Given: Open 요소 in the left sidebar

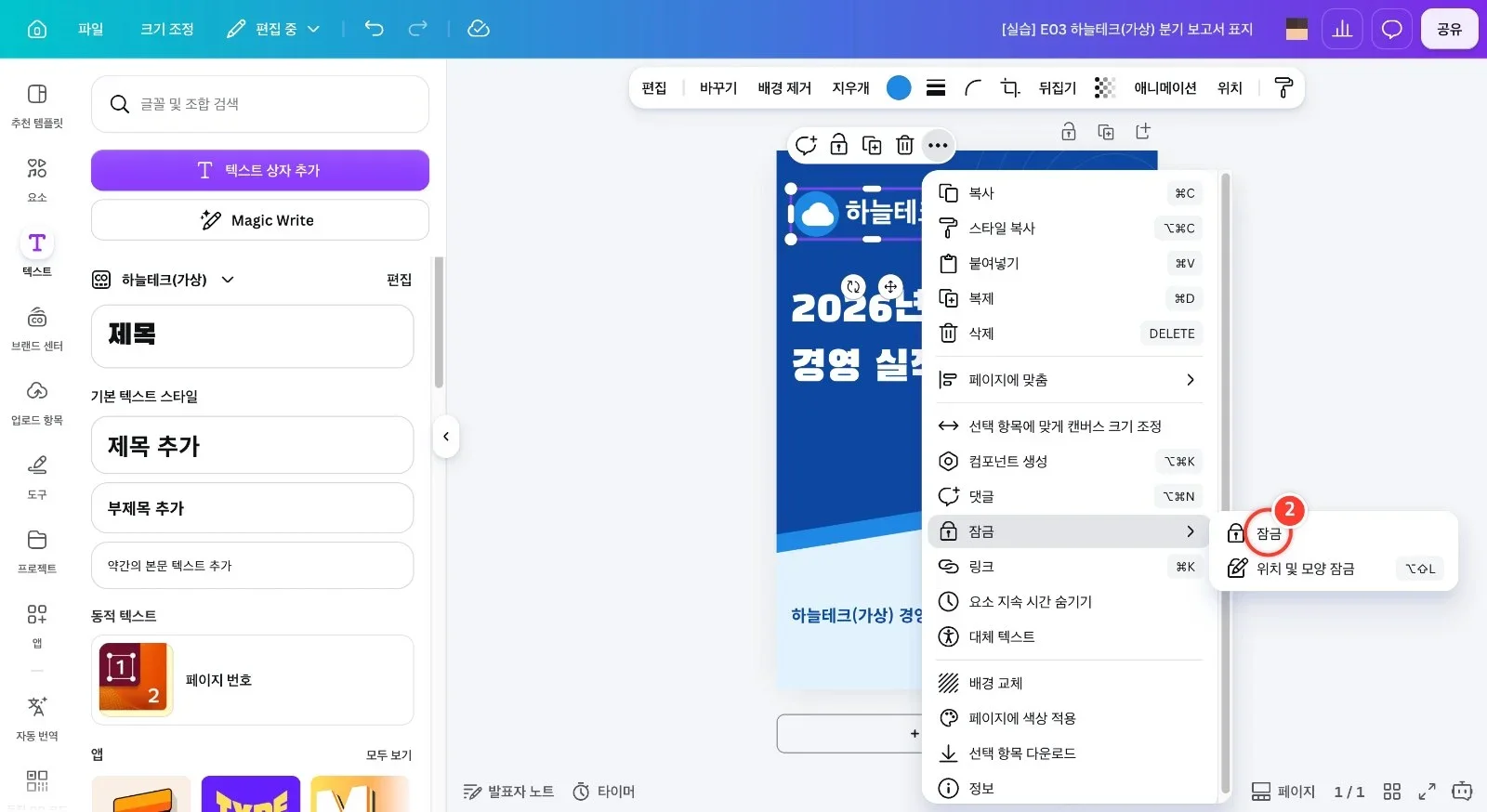Looking at the screenshot, I should click(37, 178).
